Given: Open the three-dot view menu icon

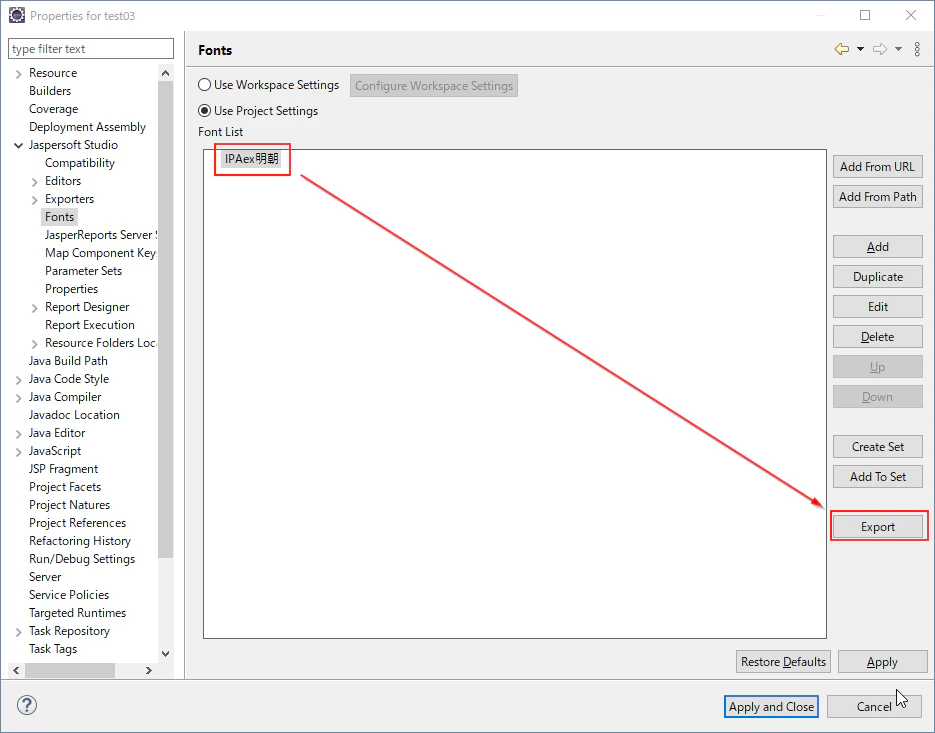Looking at the screenshot, I should point(917,50).
